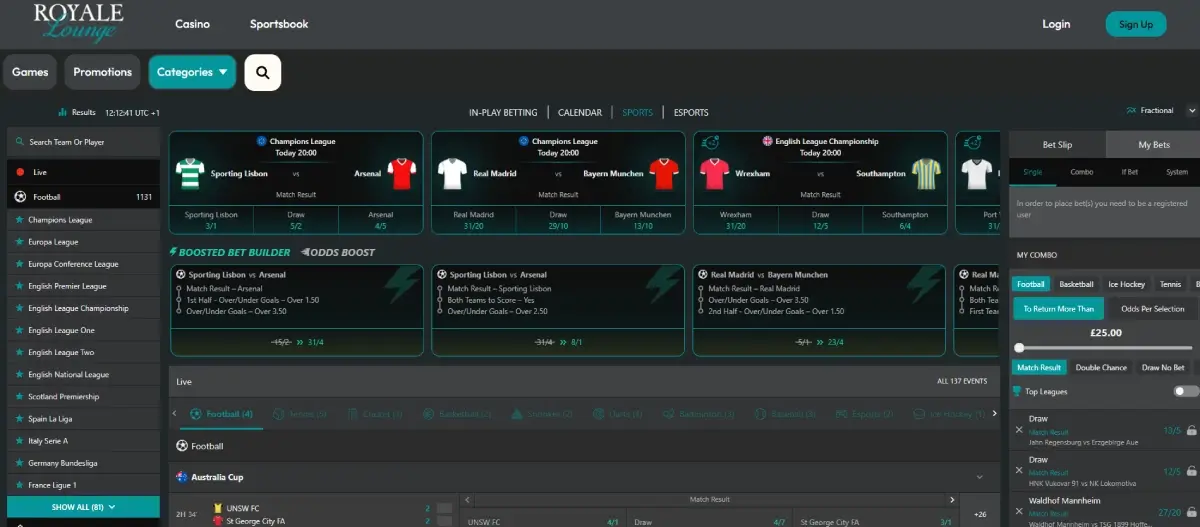Image resolution: width=1200 pixels, height=527 pixels.
Task: Select Draw No Bet market filter
Action: tap(1163, 367)
